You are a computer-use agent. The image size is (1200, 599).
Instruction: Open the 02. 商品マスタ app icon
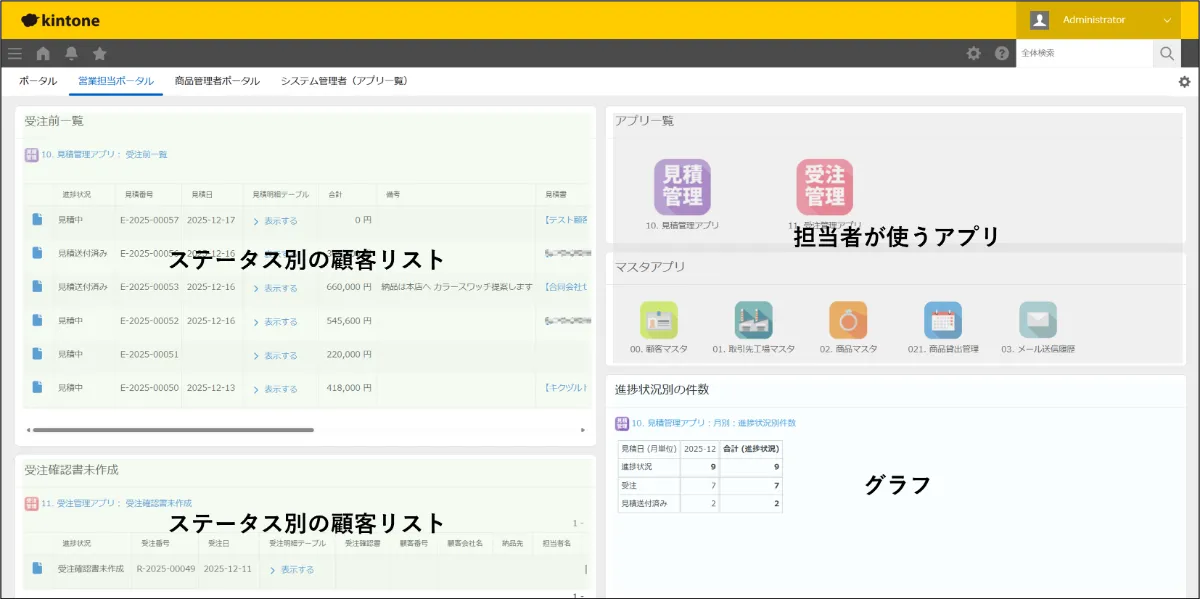(848, 320)
